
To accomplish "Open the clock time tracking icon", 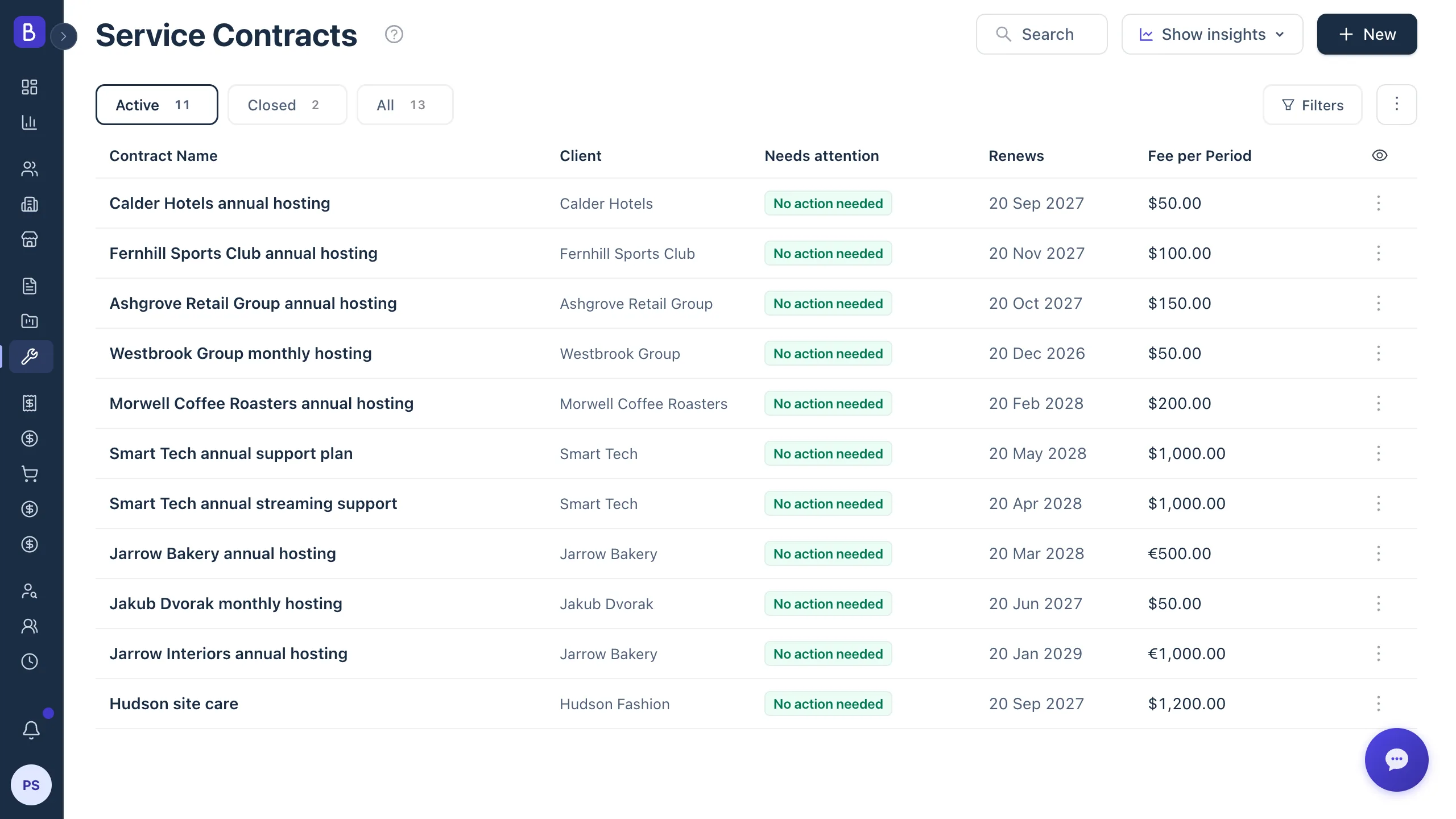I will [30, 661].
